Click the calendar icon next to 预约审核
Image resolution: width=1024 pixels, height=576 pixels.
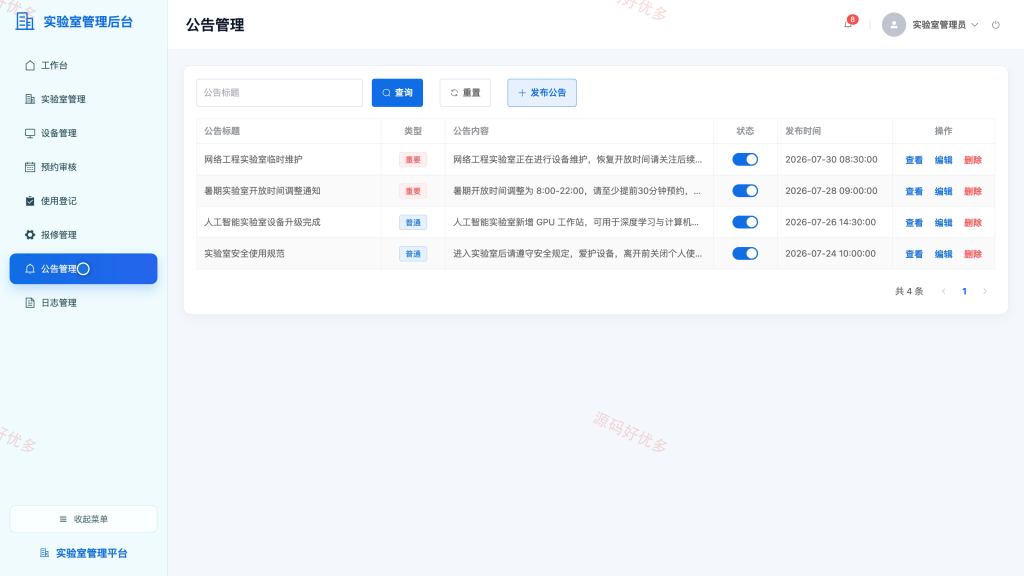point(30,167)
